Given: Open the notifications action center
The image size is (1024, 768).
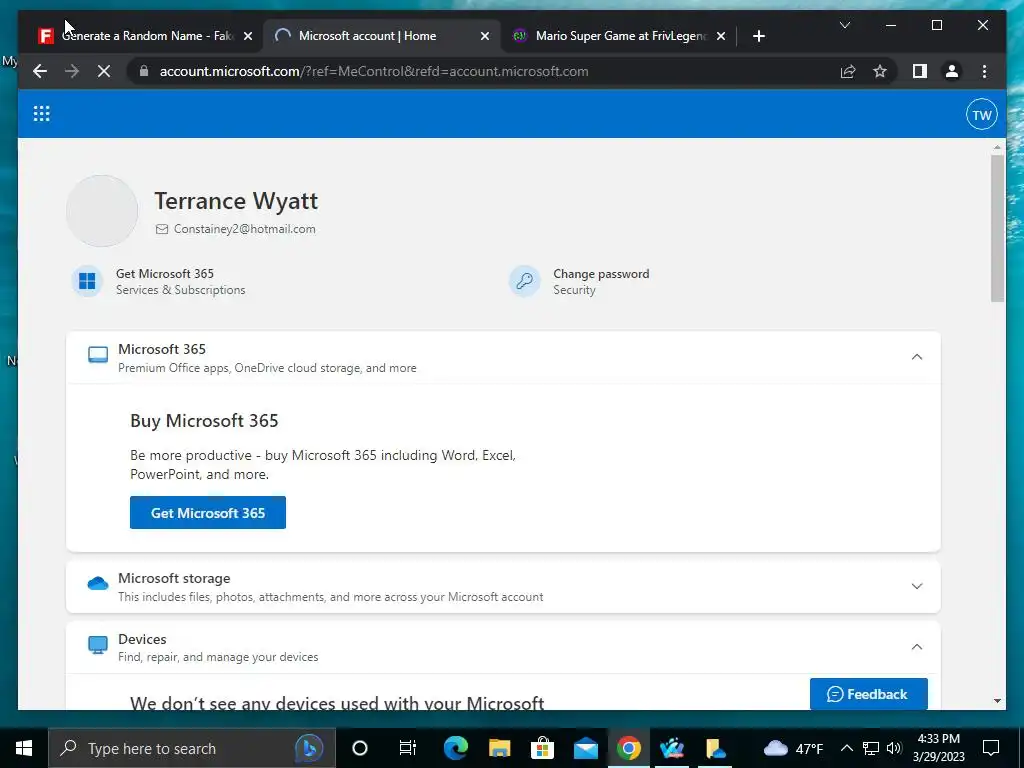Looking at the screenshot, I should tap(991, 748).
